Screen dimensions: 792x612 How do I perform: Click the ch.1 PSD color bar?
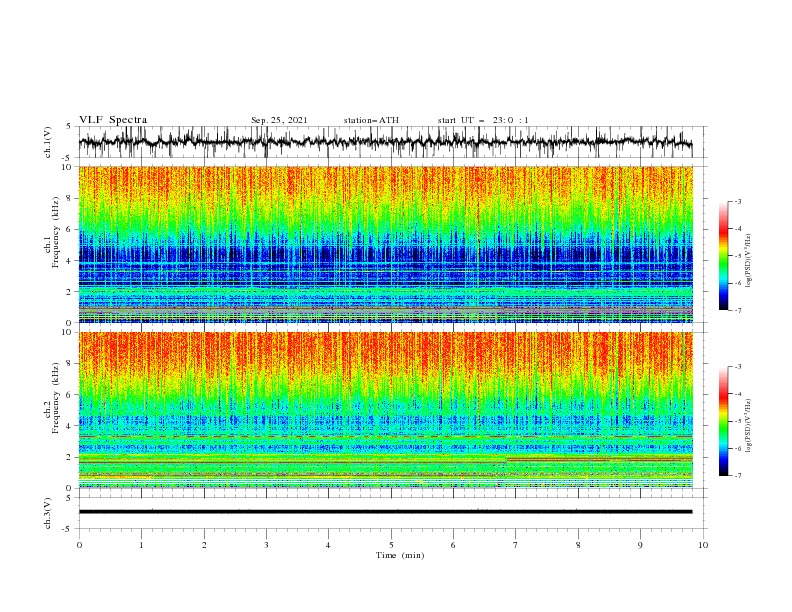(x=723, y=255)
